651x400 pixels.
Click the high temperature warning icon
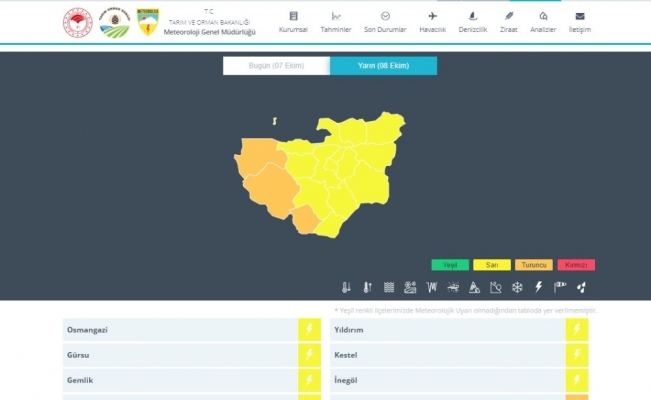pyautogui.click(x=367, y=288)
